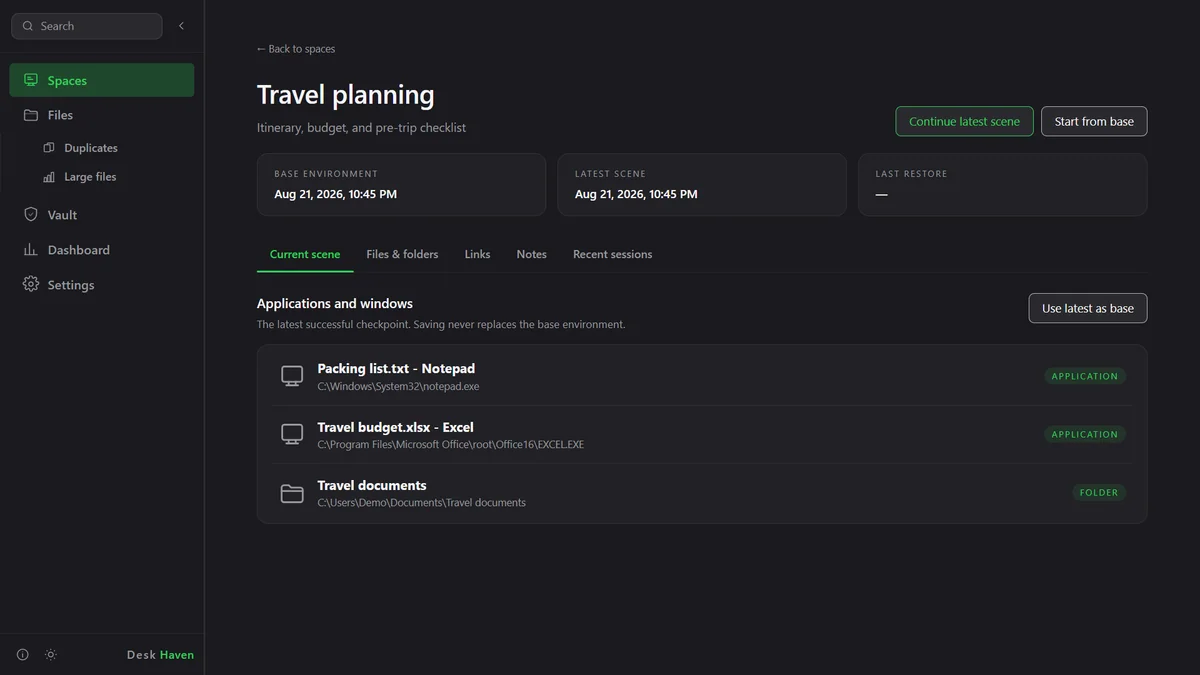
Task: Open Spaces in the sidebar menu
Action: pyautogui.click(x=102, y=80)
